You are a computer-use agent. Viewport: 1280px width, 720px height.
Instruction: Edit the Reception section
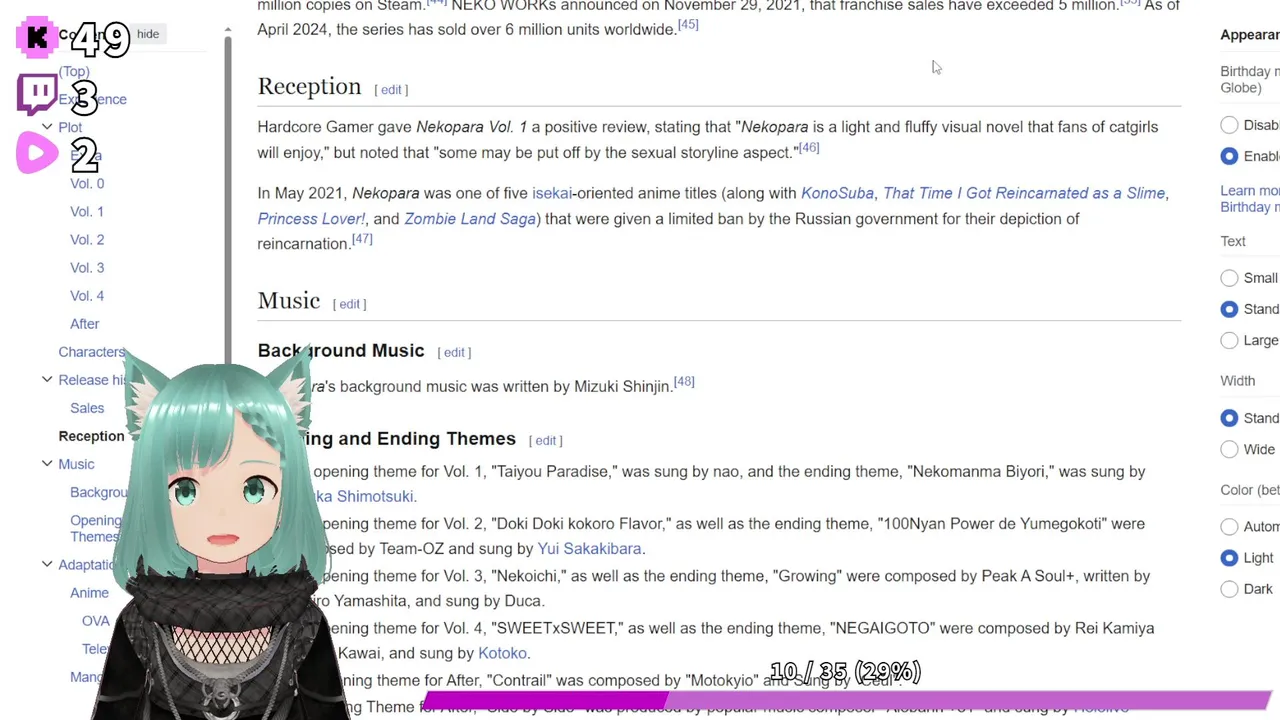(x=391, y=90)
